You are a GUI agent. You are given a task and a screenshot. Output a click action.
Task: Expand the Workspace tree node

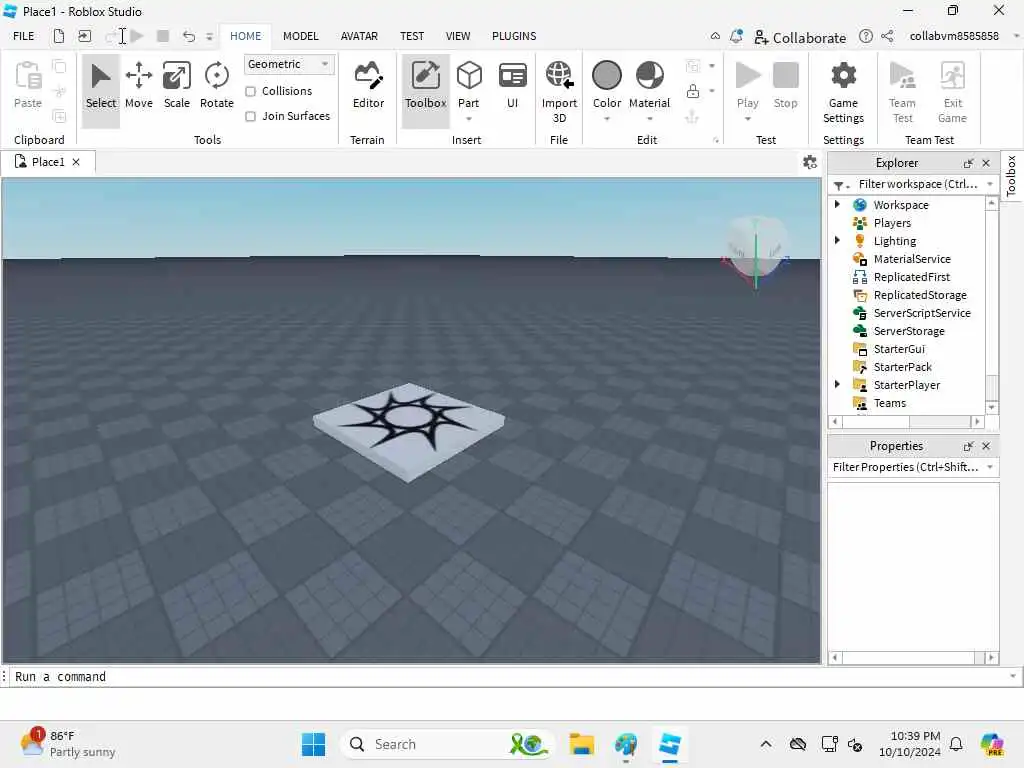tap(837, 204)
